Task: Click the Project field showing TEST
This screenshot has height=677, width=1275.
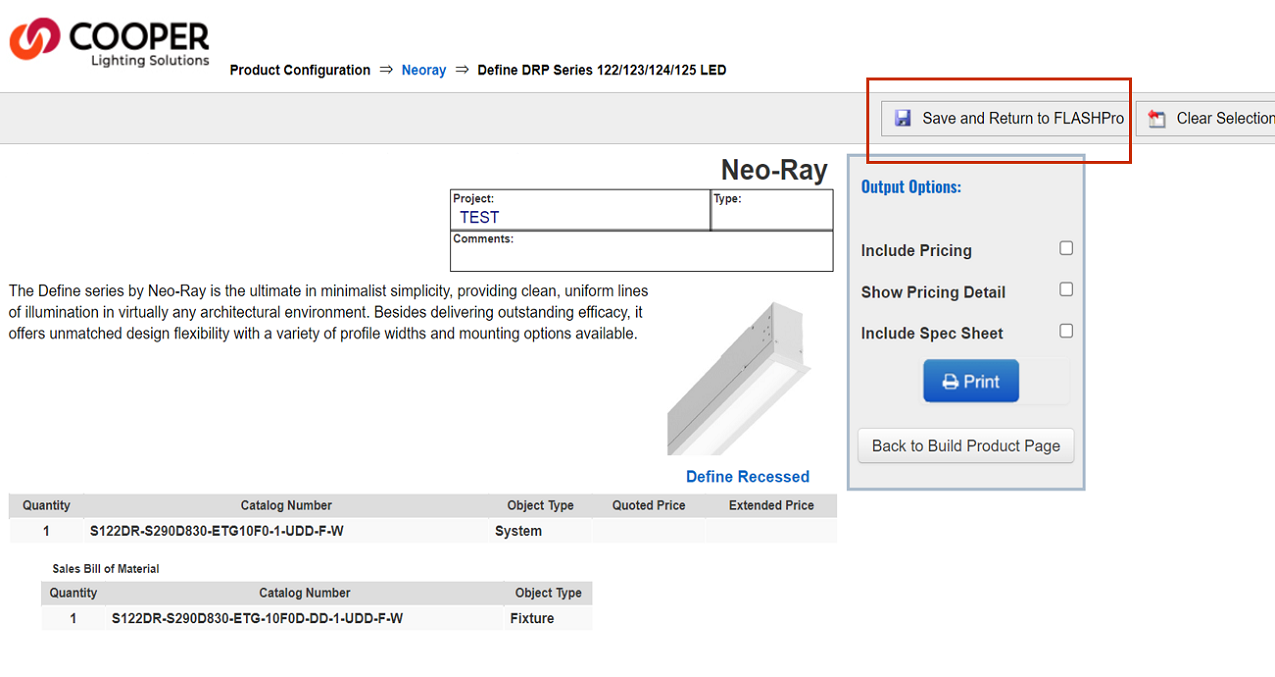Action: tap(580, 210)
